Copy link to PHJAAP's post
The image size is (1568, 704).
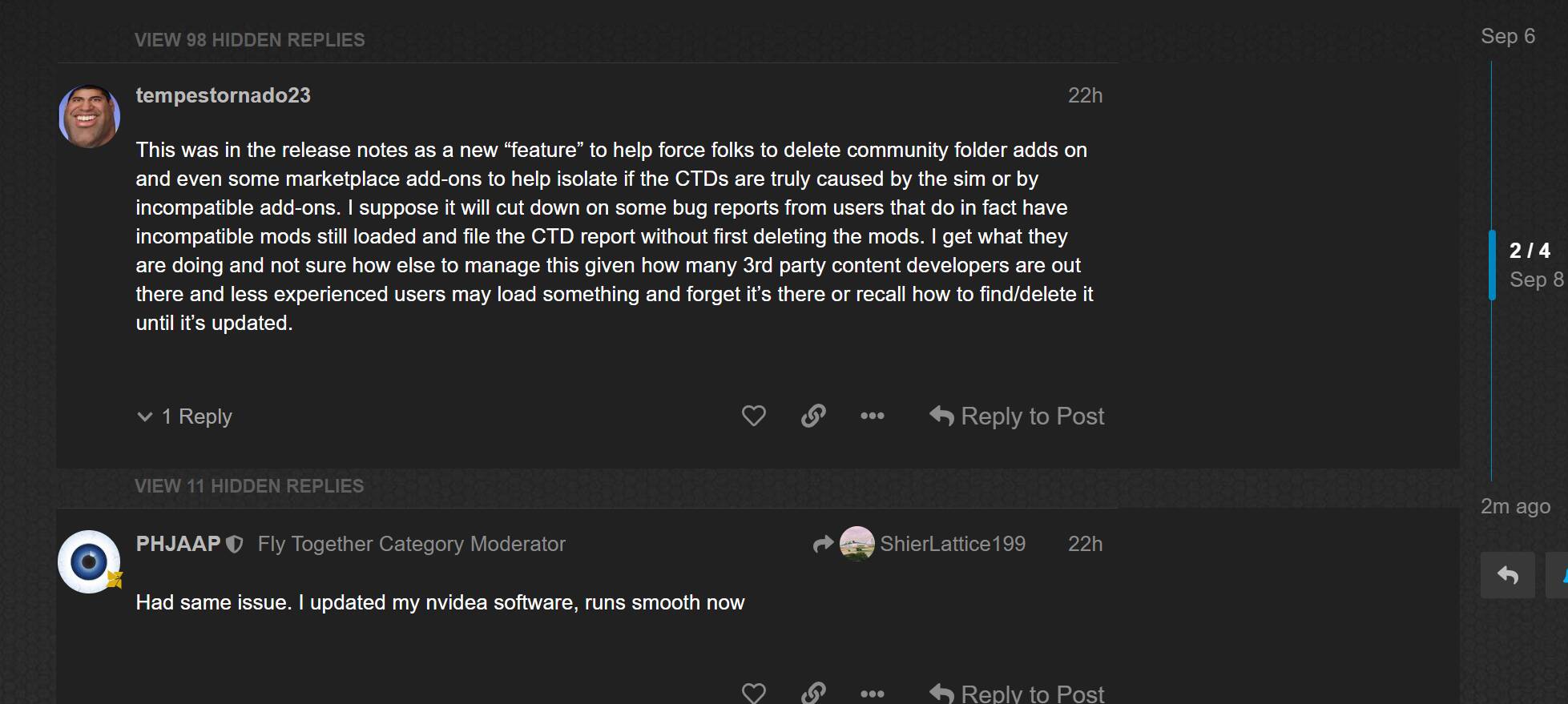point(813,692)
